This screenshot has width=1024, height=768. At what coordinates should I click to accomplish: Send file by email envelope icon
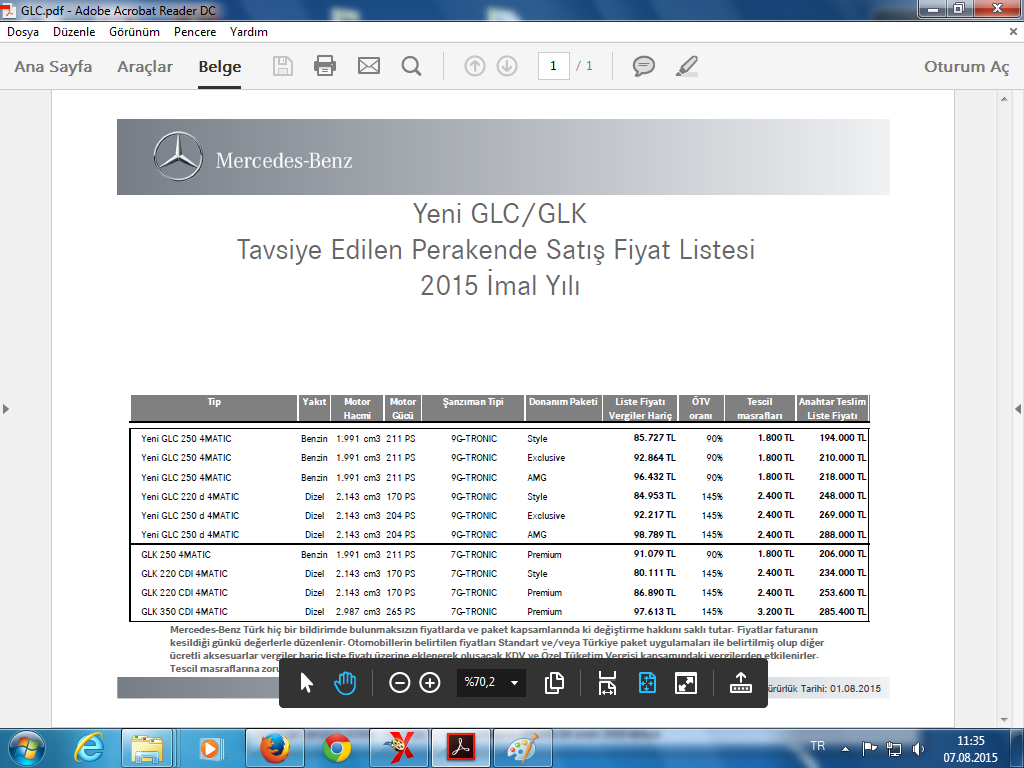369,66
